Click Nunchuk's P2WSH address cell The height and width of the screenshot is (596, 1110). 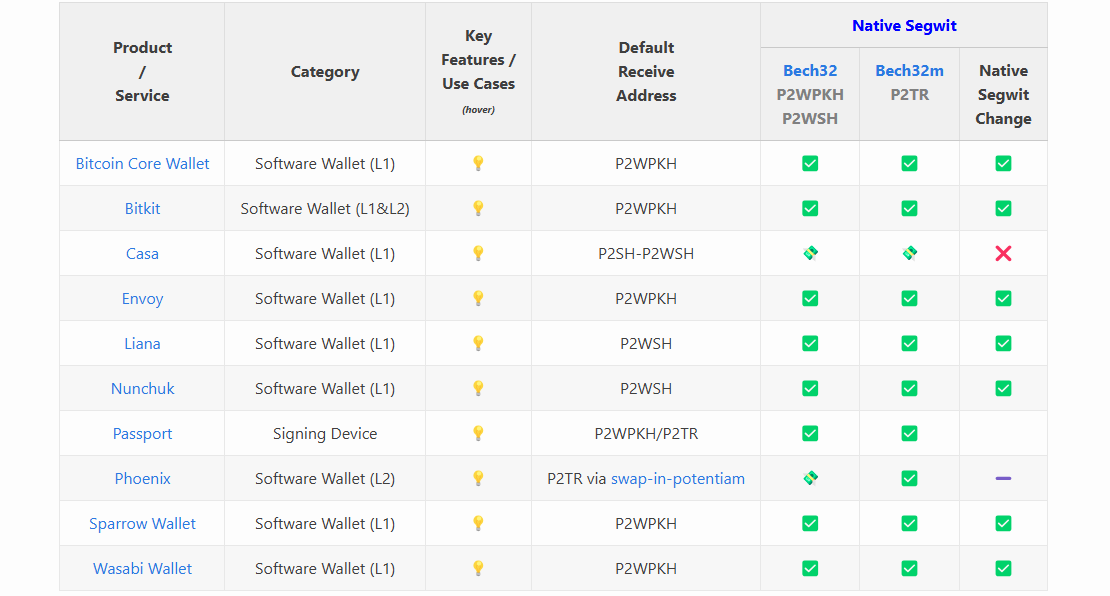click(x=646, y=389)
